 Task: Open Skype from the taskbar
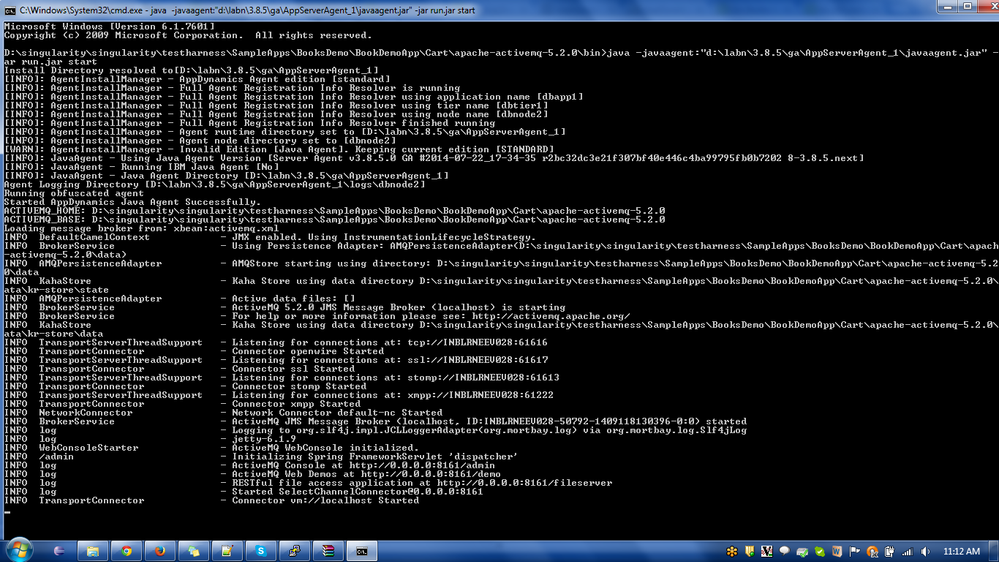(x=261, y=551)
